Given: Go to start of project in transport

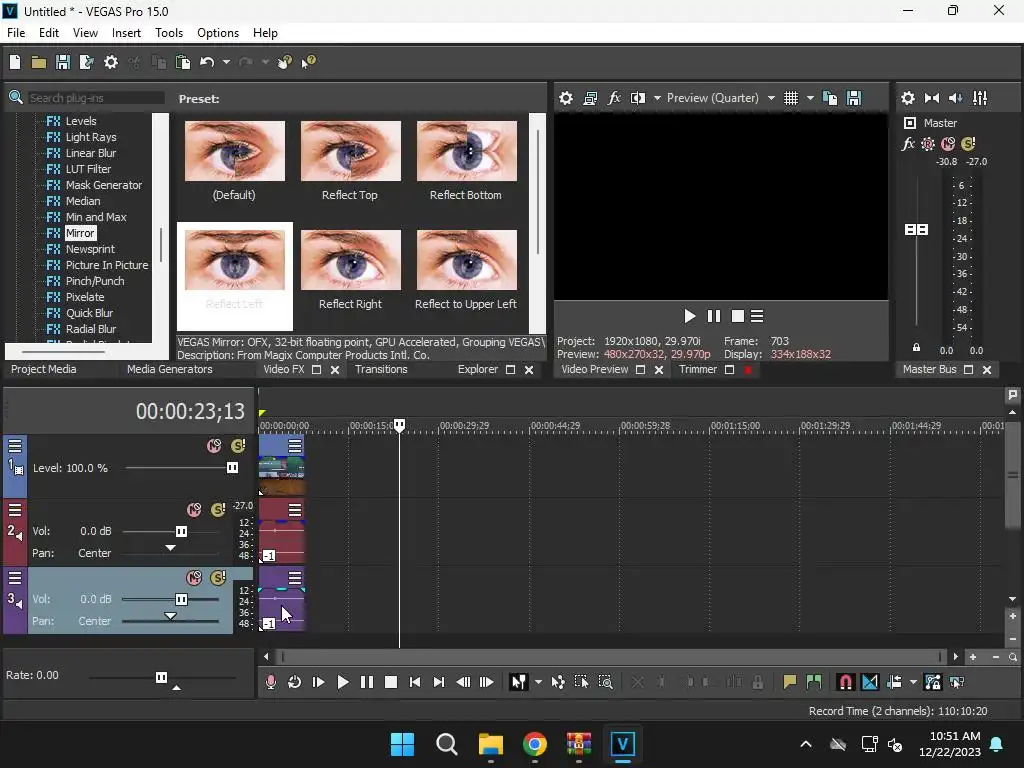Looking at the screenshot, I should point(415,682).
